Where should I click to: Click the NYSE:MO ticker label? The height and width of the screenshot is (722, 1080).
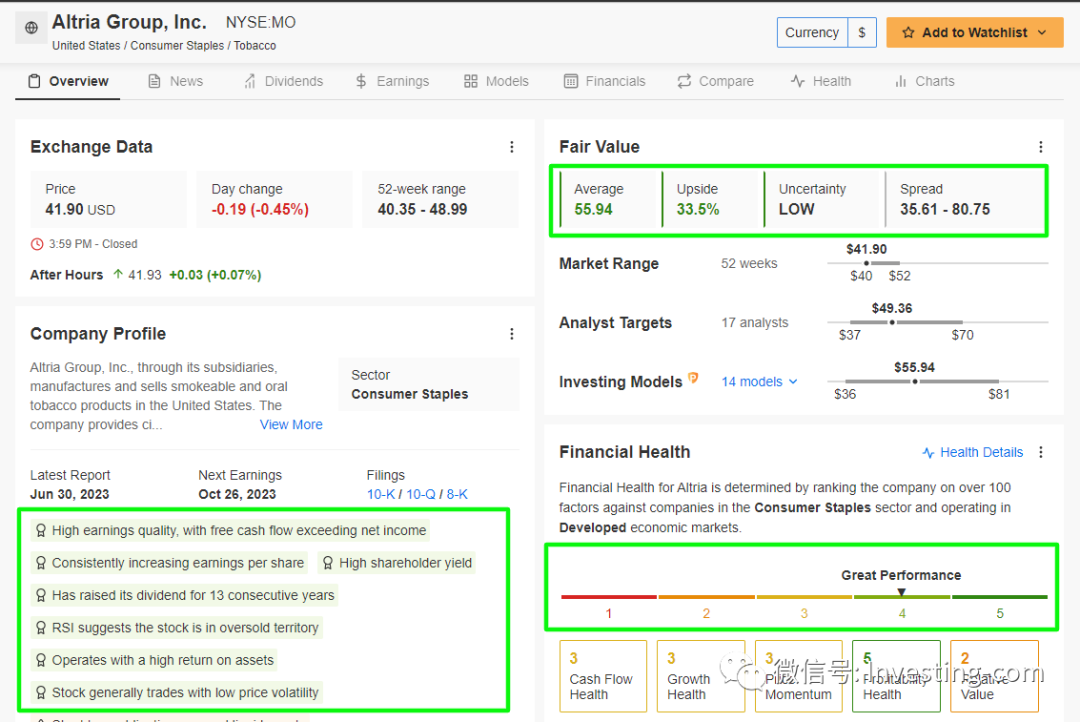coord(260,23)
